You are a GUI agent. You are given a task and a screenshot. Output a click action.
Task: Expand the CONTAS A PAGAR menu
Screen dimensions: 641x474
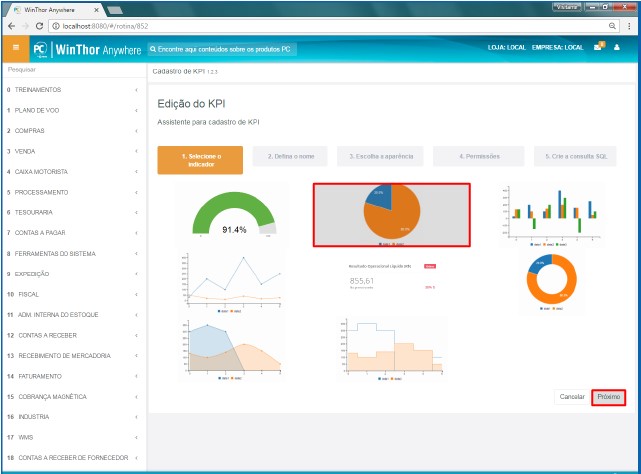coord(74,233)
